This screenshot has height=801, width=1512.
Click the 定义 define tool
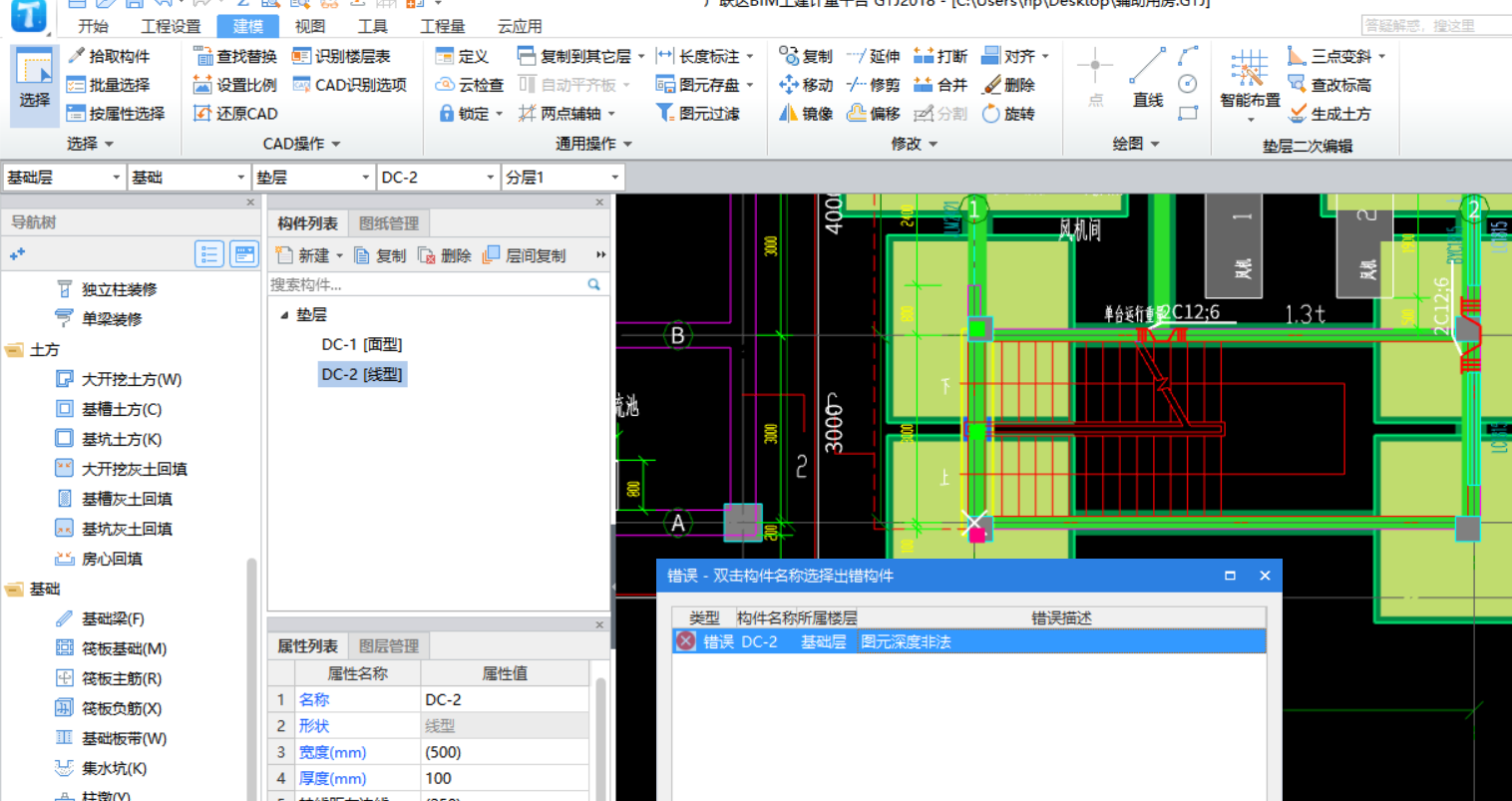463,57
